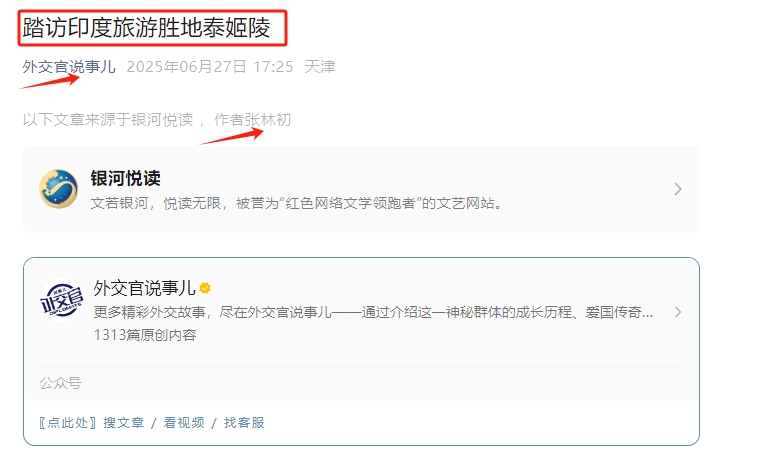Image resolution: width=778 pixels, height=462 pixels.
Task: Select the 搜文章 menu link
Action: tap(124, 423)
